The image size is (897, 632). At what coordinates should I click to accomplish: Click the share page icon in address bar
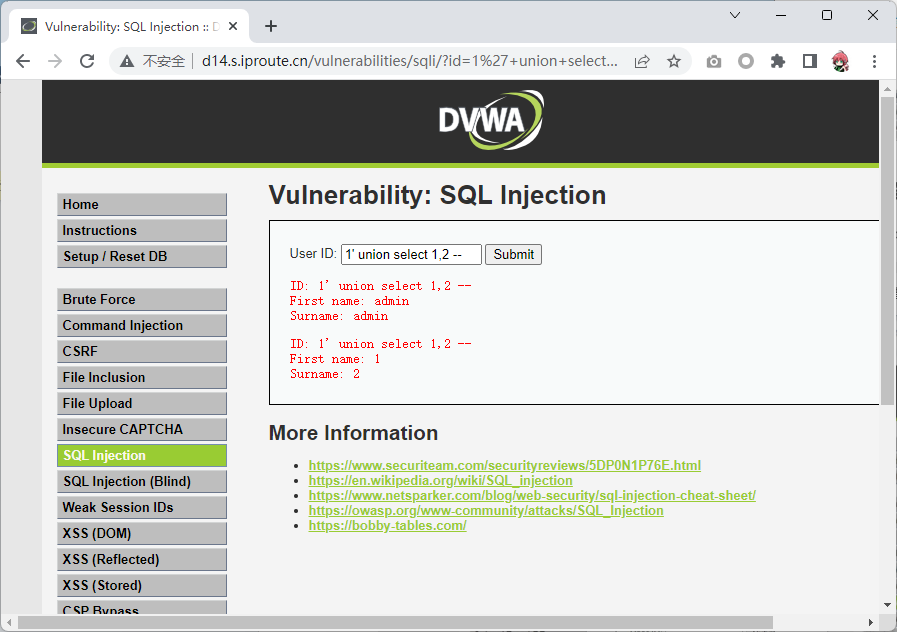(x=642, y=61)
